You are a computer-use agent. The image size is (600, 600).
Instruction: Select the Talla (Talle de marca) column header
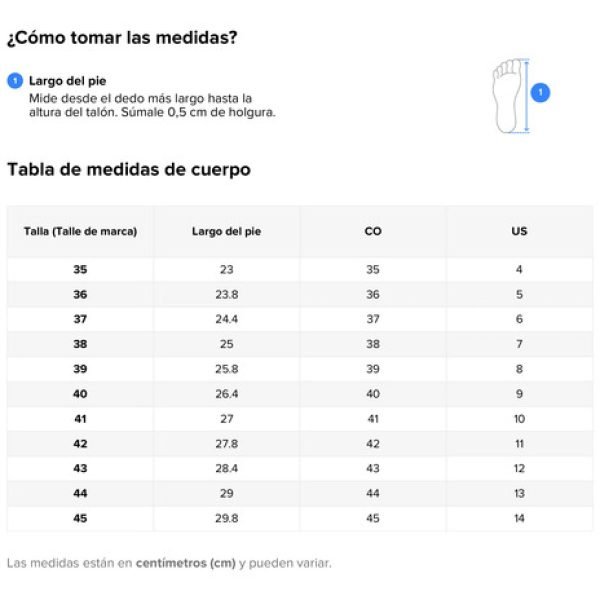[80, 232]
